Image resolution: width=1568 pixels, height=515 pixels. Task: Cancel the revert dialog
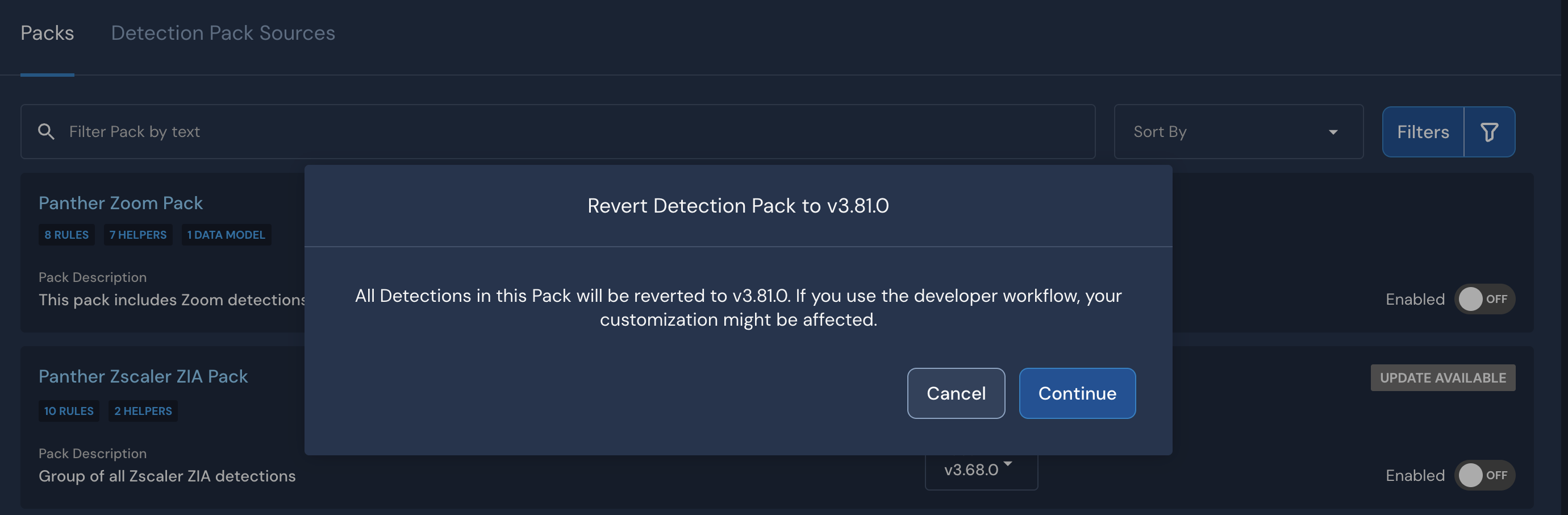point(956,393)
